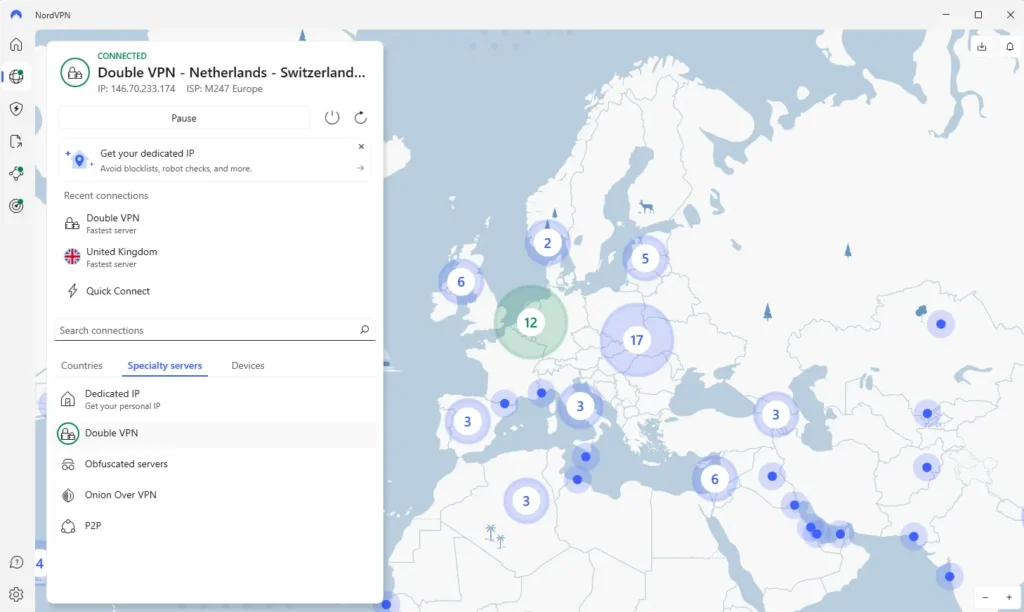Click the download icon at top right
The image size is (1024, 612).
981,47
